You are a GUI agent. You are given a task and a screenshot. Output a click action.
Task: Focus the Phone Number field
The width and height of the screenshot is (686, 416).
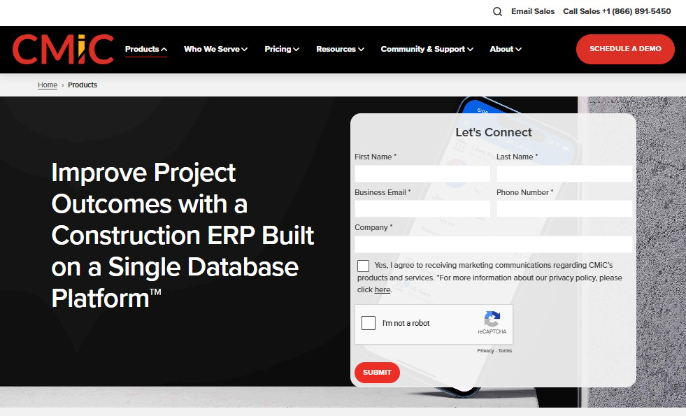pyautogui.click(x=564, y=209)
